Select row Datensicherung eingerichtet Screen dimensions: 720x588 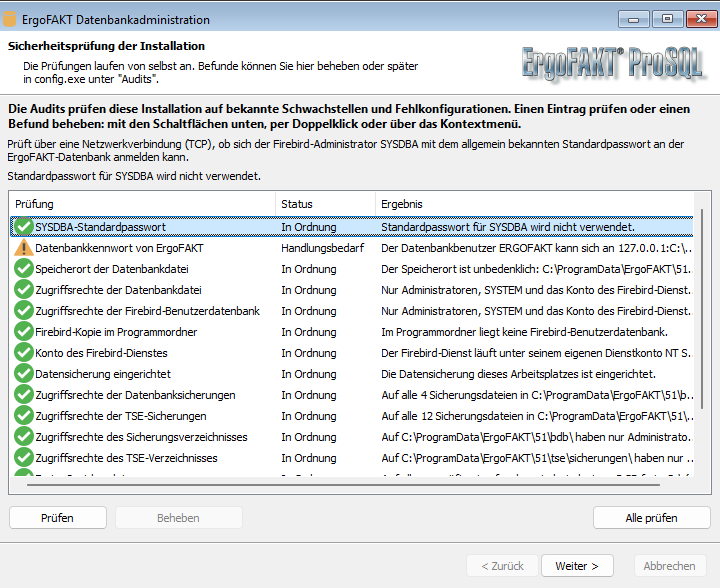[x=352, y=374]
